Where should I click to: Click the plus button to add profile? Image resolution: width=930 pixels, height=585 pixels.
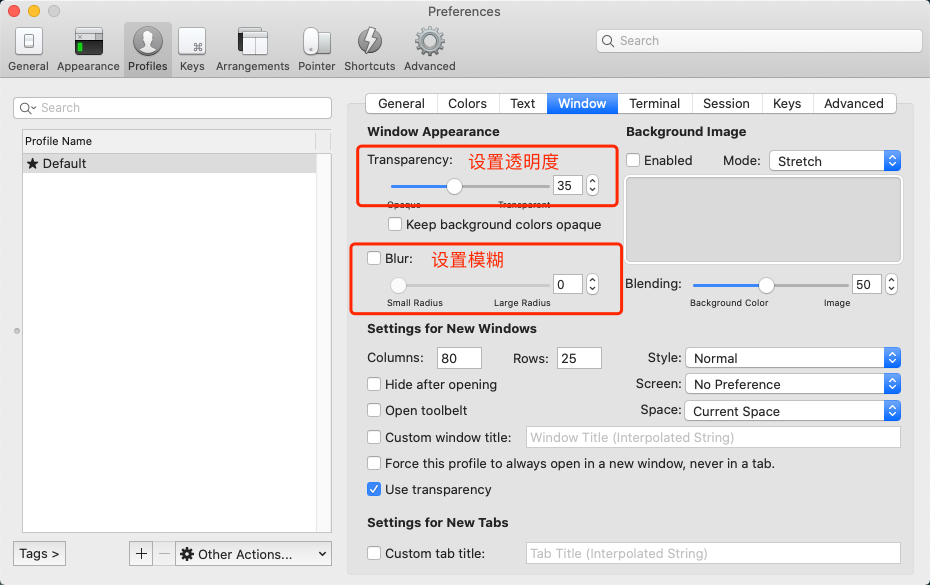coord(141,554)
